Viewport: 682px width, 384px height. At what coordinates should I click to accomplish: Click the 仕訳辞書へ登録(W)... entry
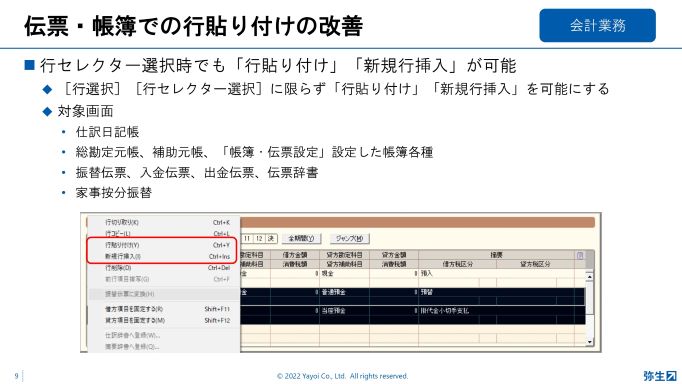[x=164, y=335]
